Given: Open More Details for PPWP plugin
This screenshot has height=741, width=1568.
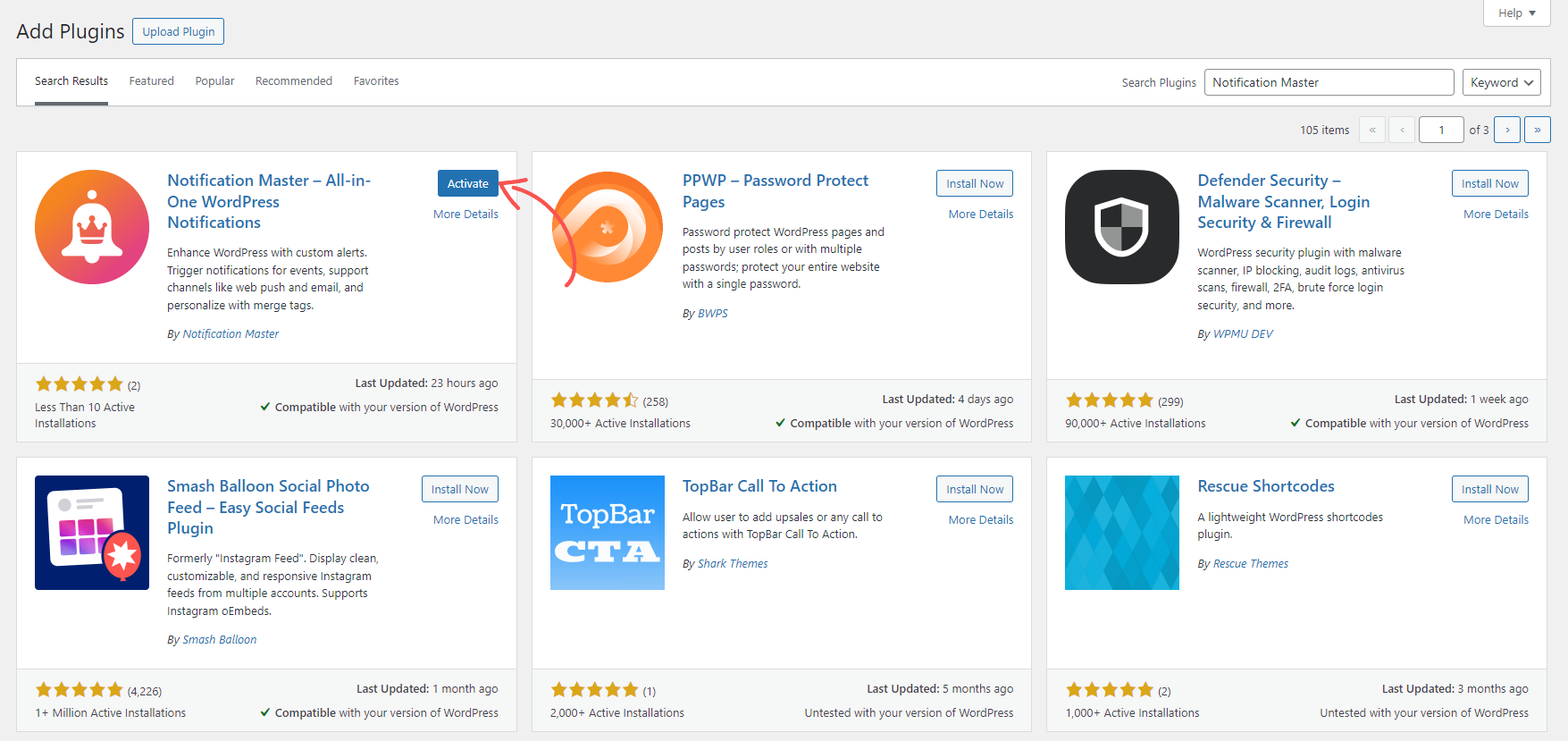Looking at the screenshot, I should tap(981, 214).
